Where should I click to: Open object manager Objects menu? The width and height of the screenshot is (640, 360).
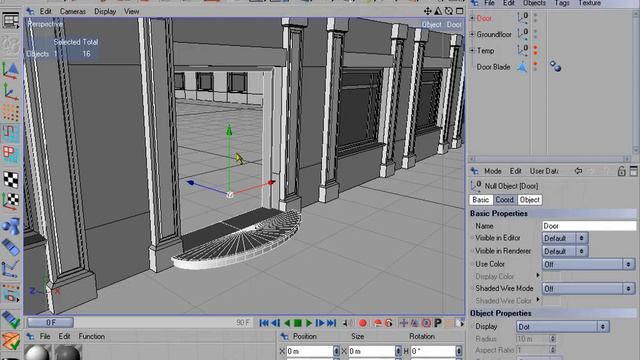pos(534,3)
